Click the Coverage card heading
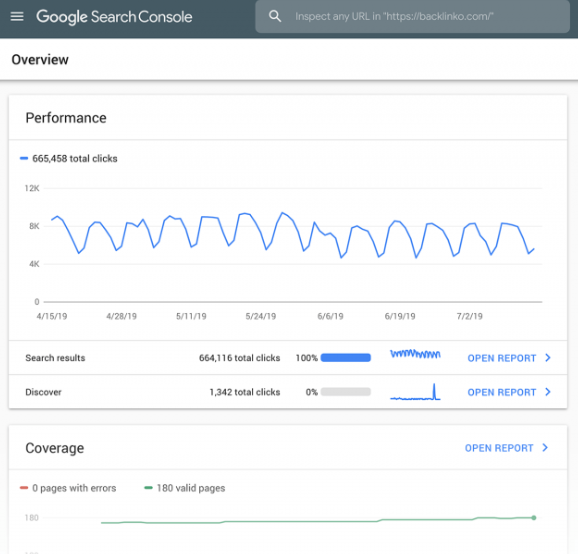 pos(55,448)
